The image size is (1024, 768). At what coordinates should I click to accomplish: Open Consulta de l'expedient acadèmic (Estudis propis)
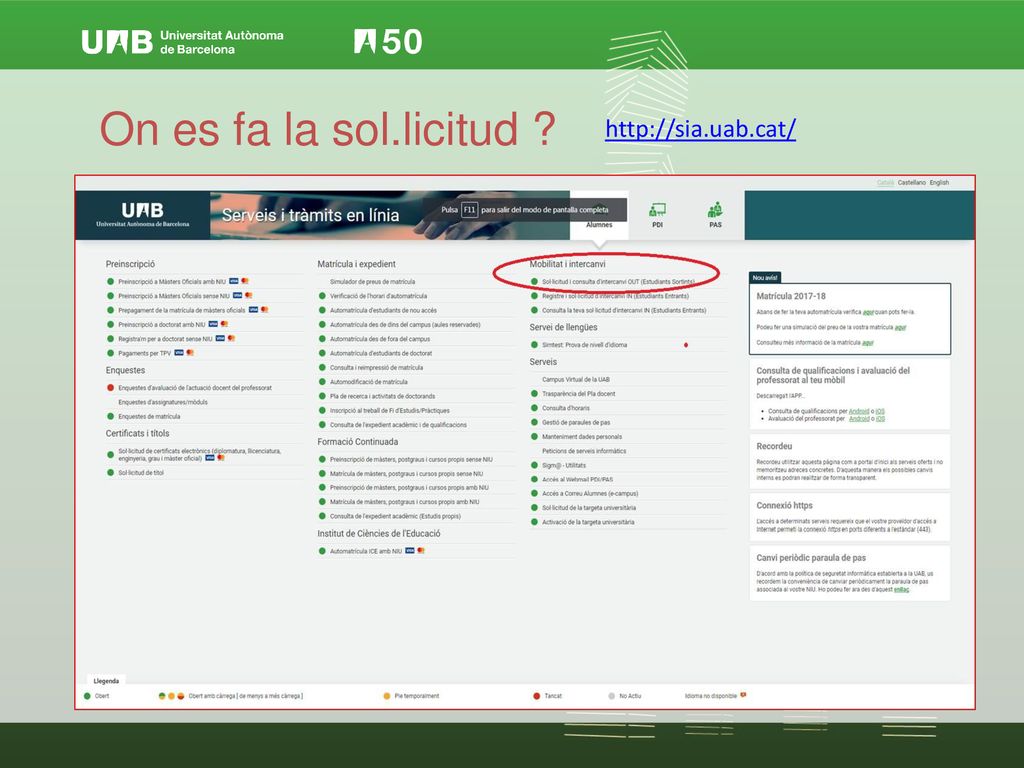click(395, 517)
